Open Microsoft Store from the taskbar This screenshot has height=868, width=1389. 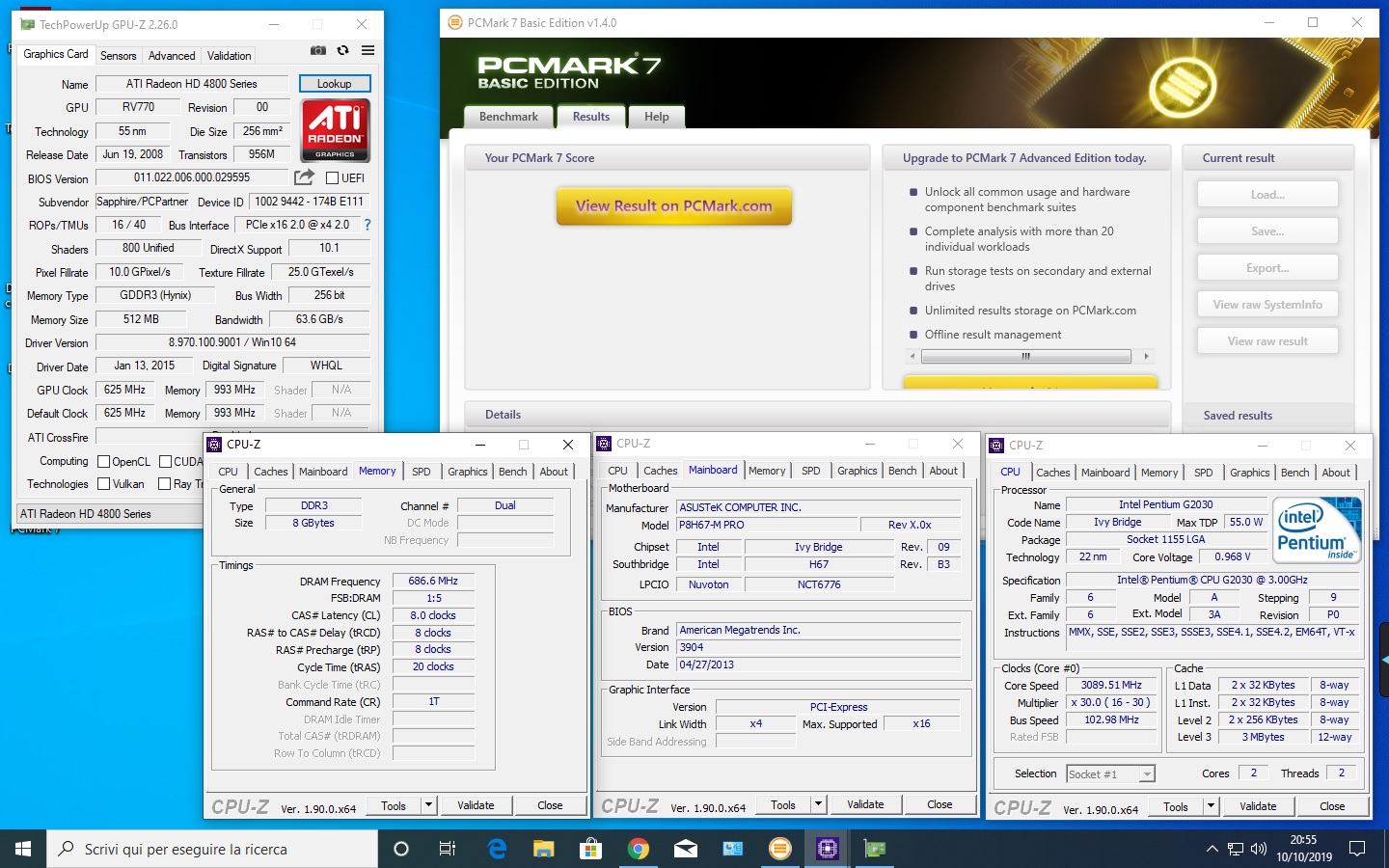591,849
